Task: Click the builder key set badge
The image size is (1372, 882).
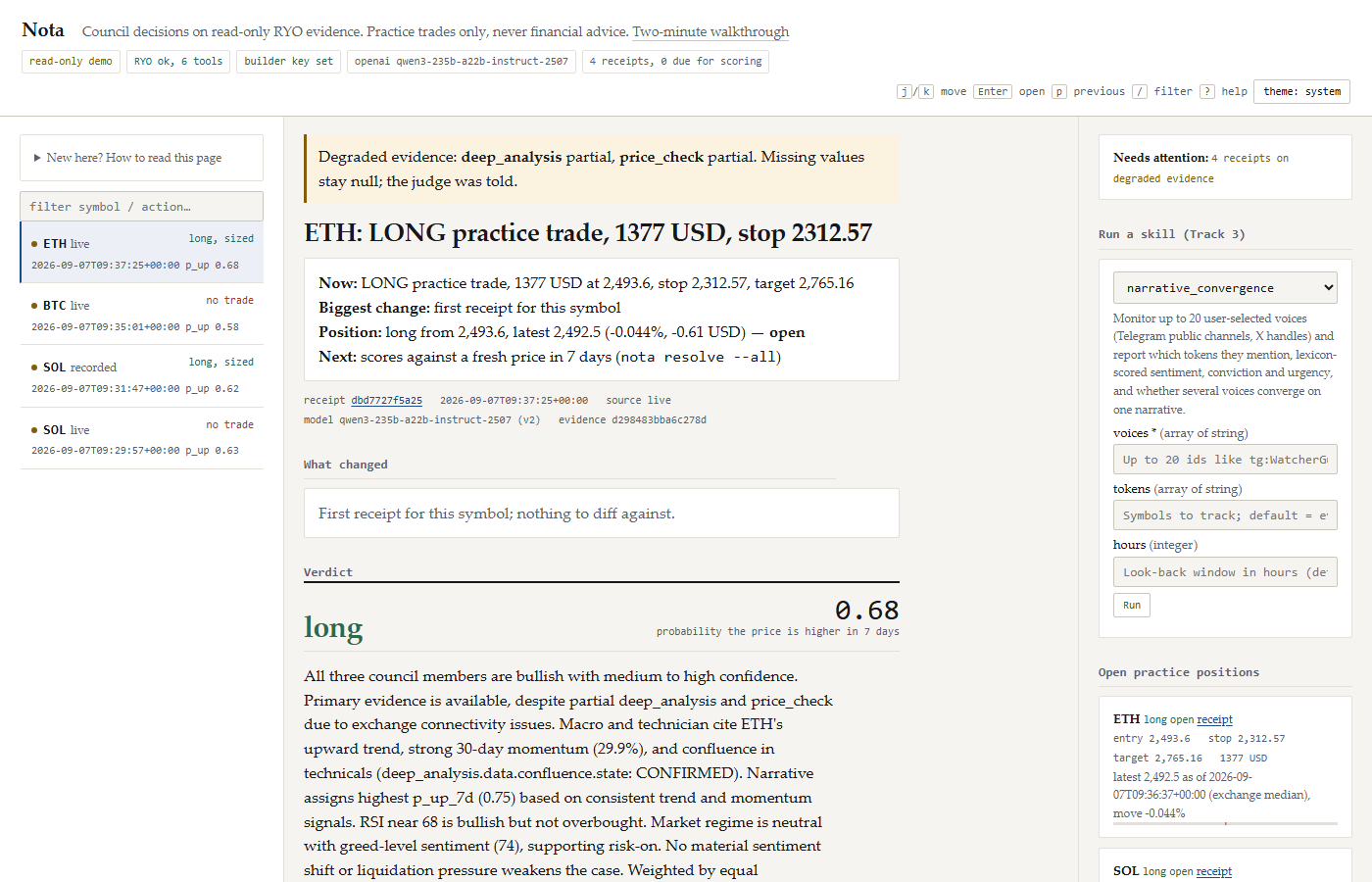Action: point(289,62)
